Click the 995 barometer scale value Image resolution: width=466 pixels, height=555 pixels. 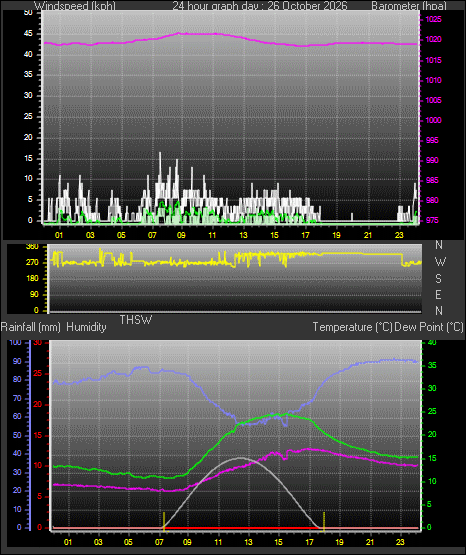coord(432,141)
